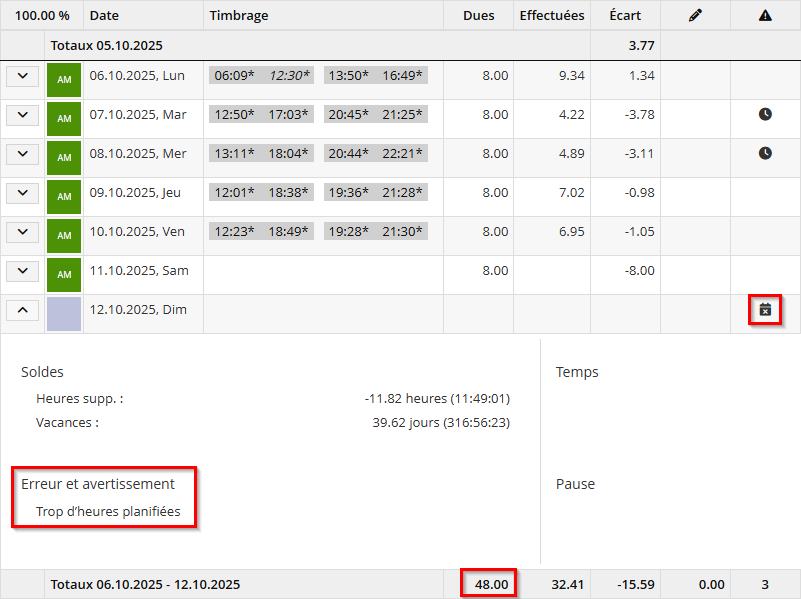The height and width of the screenshot is (599, 801).
Task: Click the 48.00 total due hours cell
Action: 489,584
